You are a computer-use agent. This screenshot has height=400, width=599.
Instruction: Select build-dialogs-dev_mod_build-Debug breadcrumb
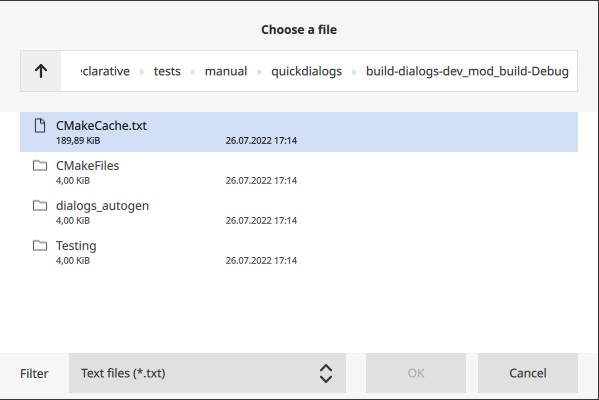pos(467,71)
